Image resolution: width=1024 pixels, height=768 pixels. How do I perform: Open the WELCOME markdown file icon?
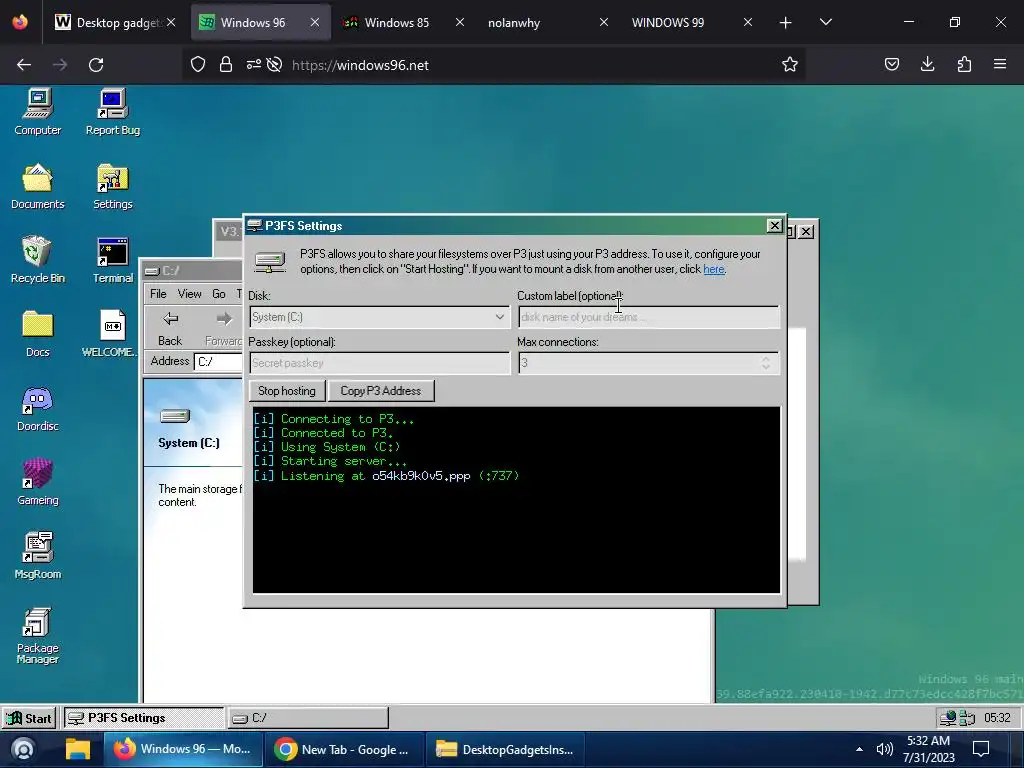click(x=110, y=334)
